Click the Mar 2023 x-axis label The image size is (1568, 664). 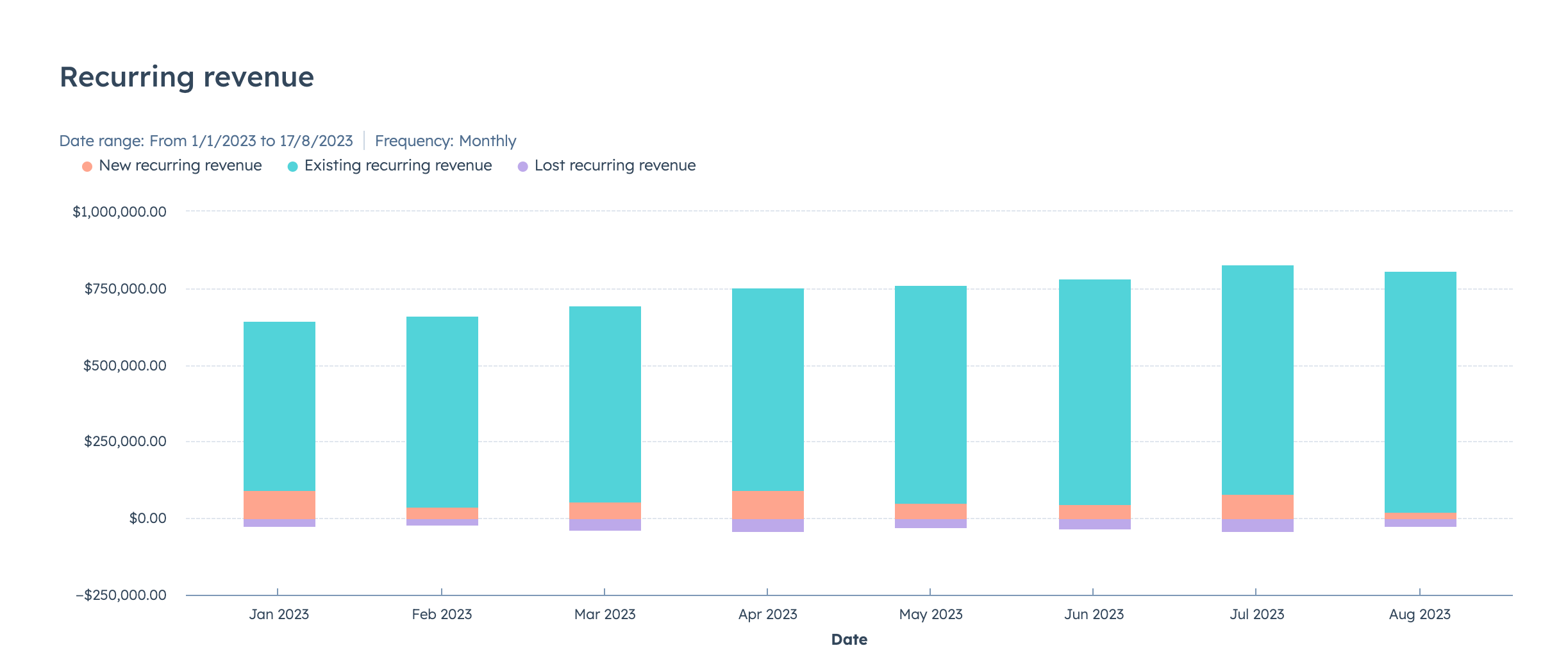(605, 614)
